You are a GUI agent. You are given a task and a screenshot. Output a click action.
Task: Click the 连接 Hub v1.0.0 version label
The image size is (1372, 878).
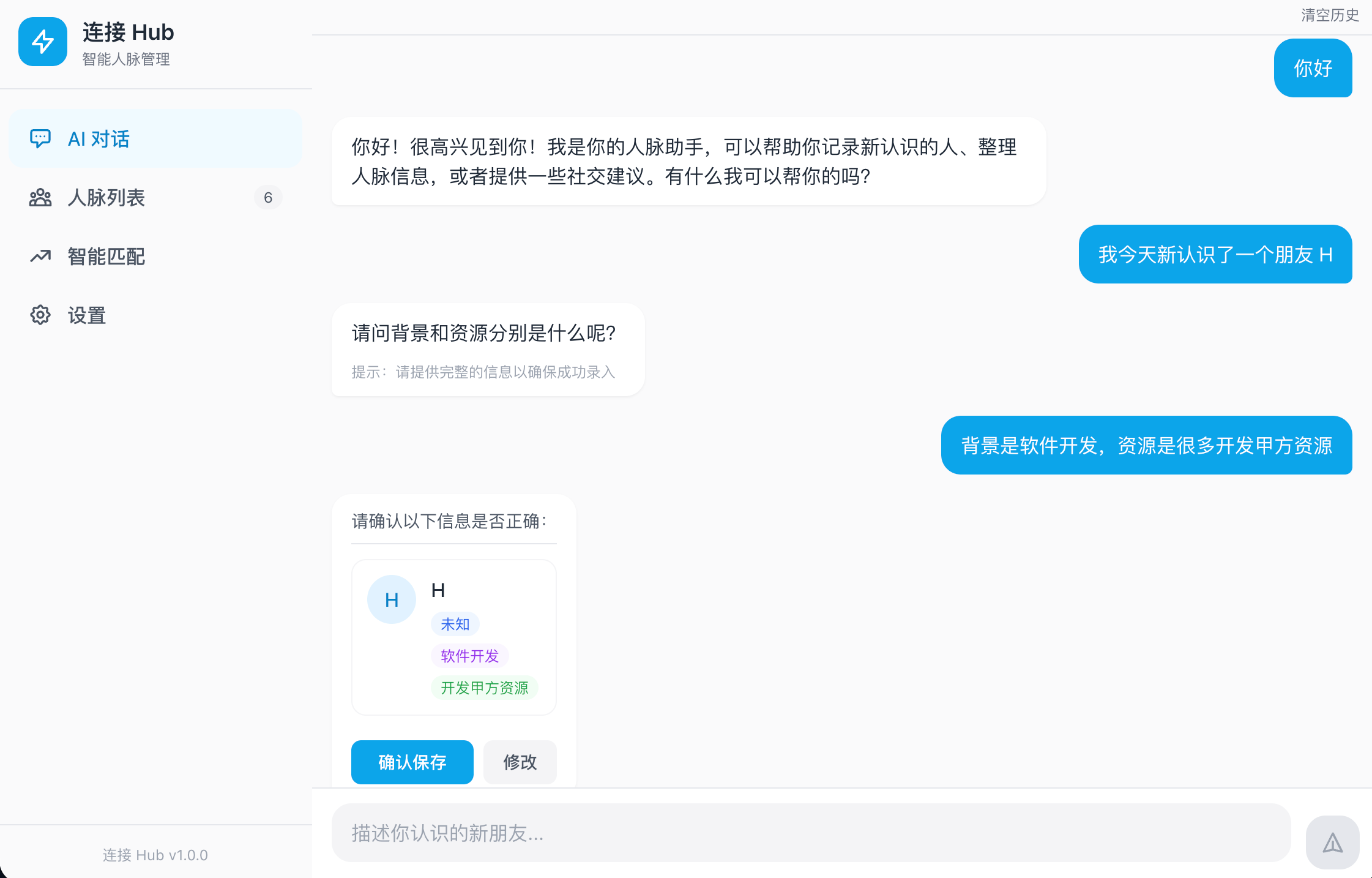154,855
